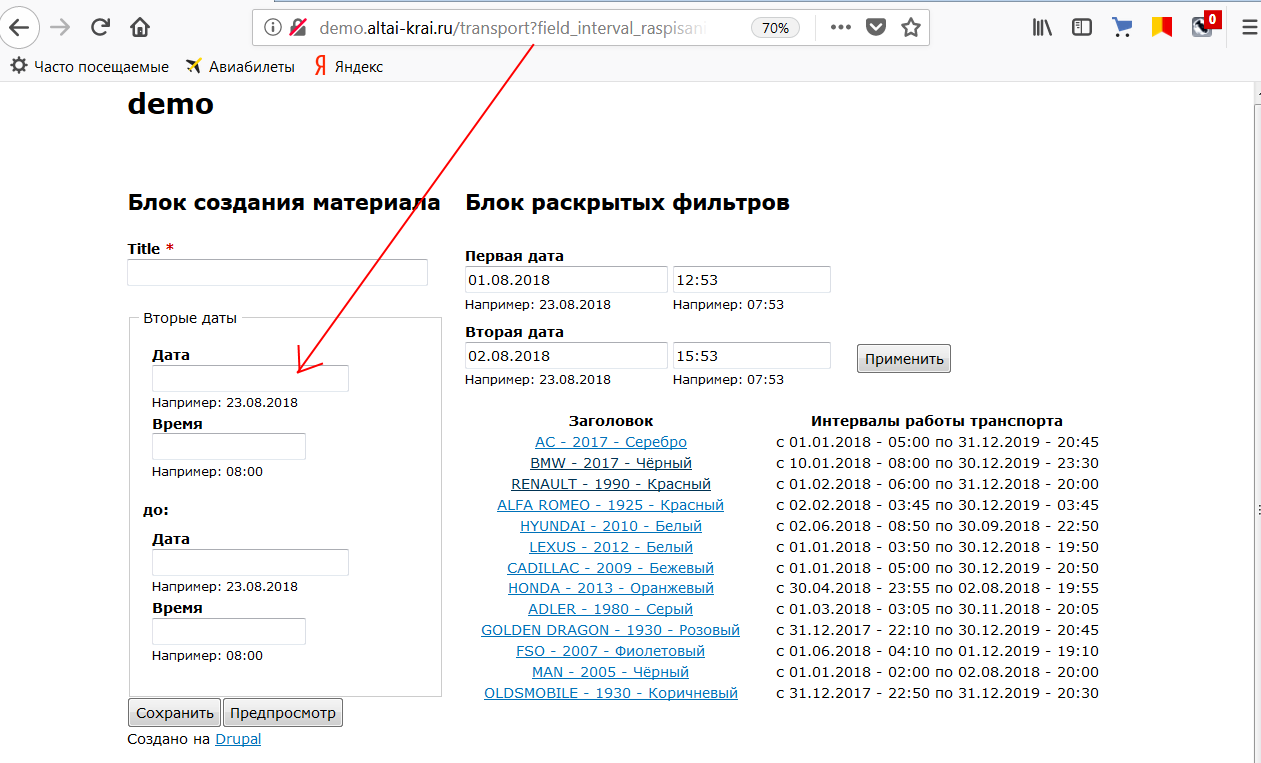
Task: Open the insecure connection padlock icon
Action: pos(298,28)
